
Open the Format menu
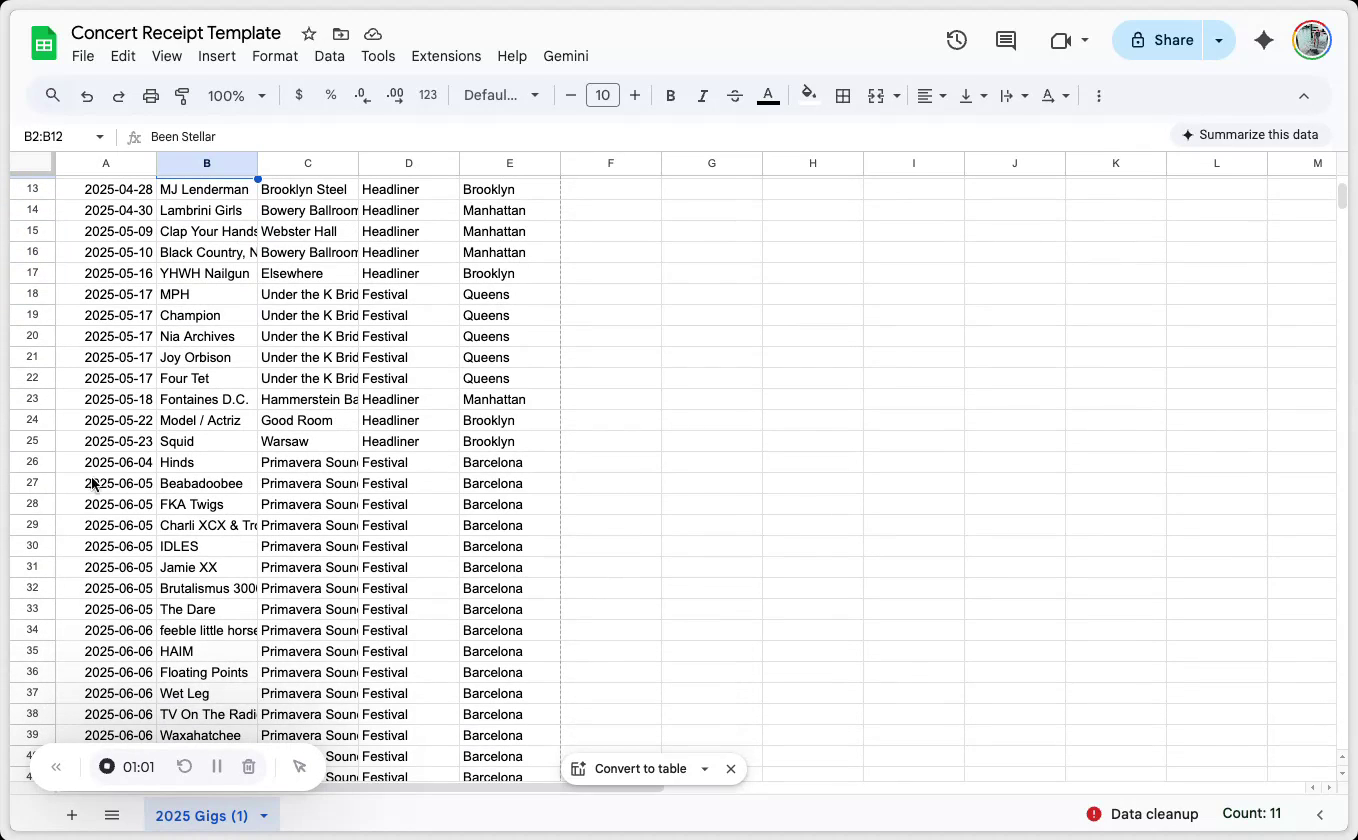click(x=275, y=56)
